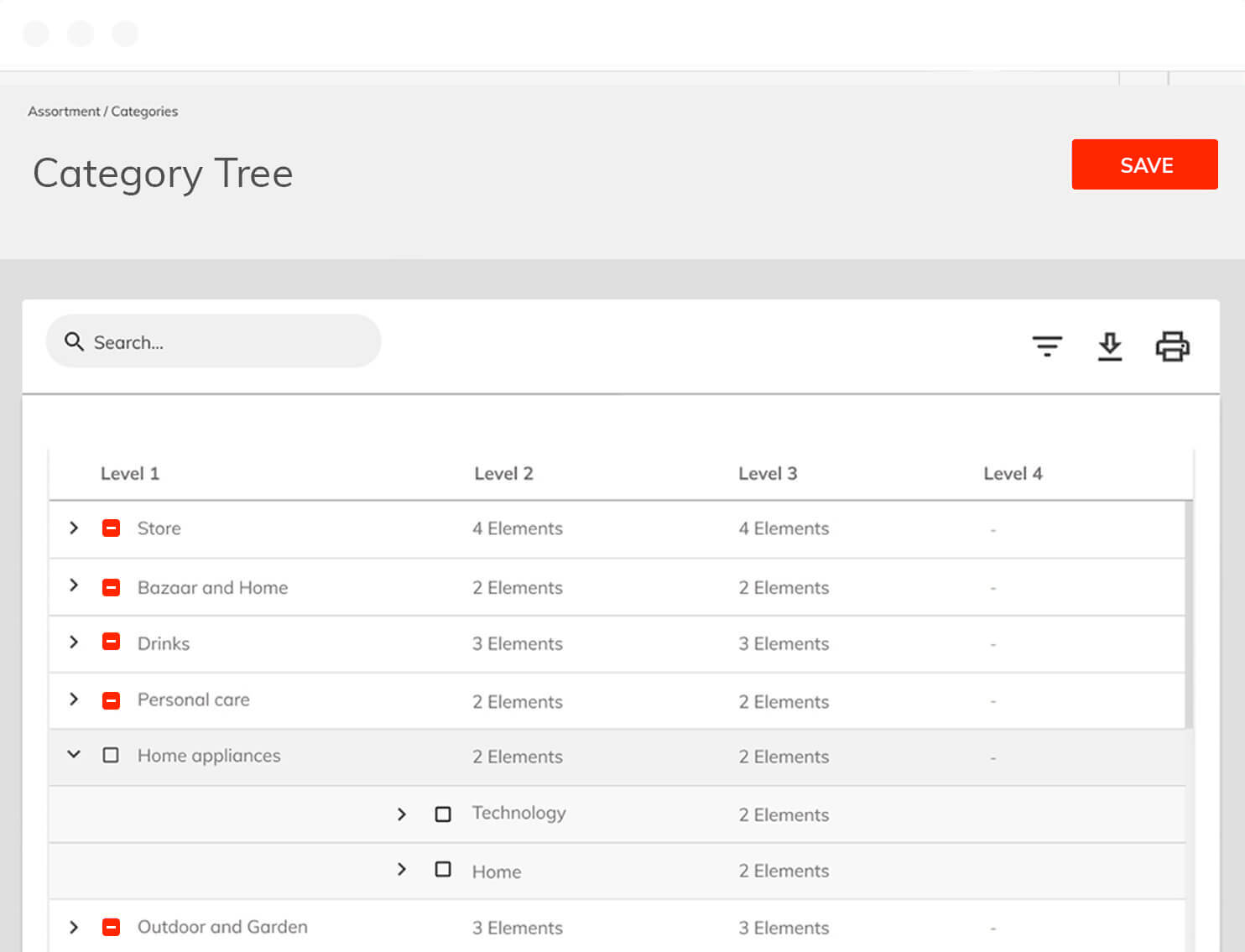Toggle the Store category checkbox

[111, 528]
